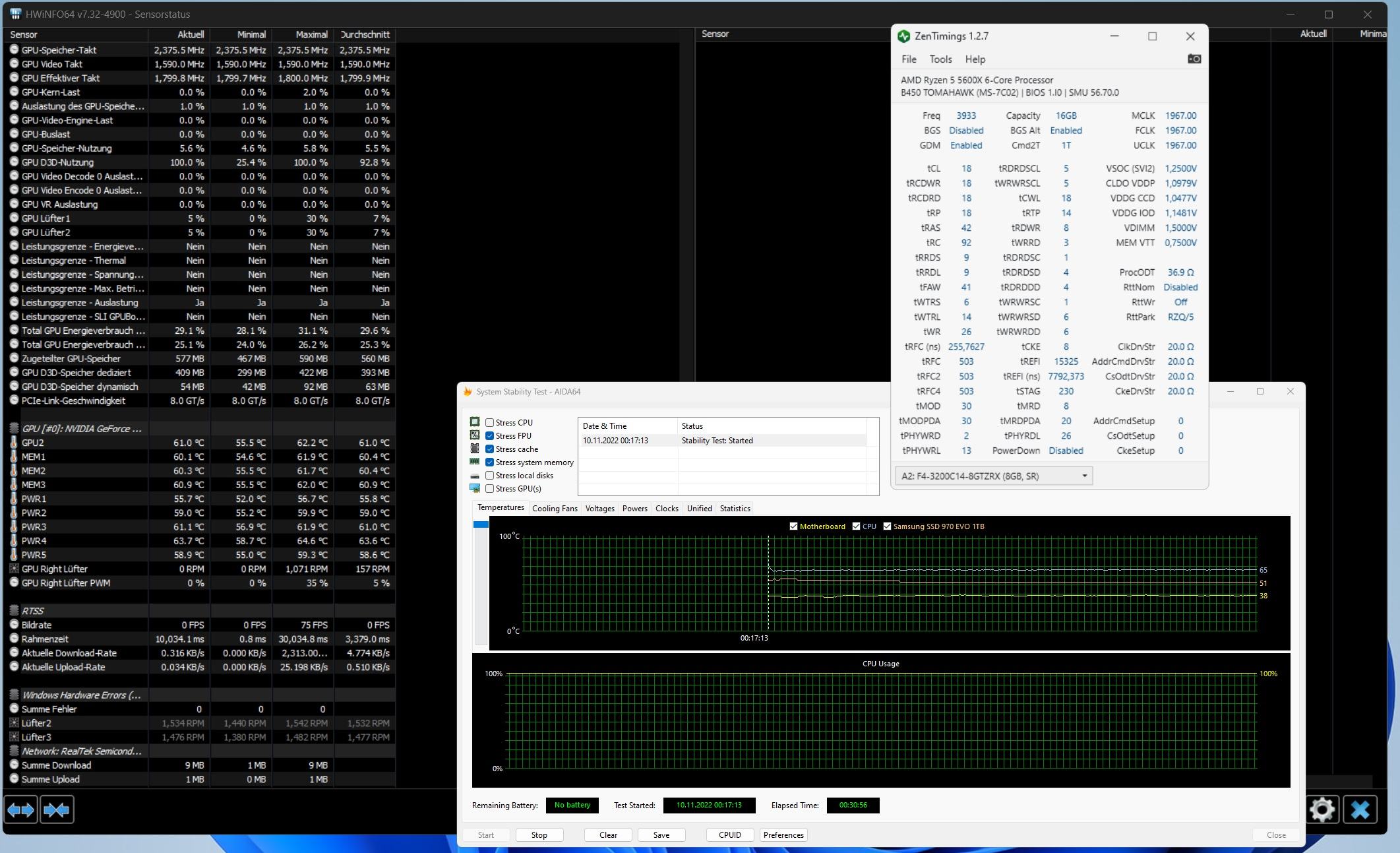
Task: Click the Stress GPU(s) monitor icon
Action: [475, 489]
